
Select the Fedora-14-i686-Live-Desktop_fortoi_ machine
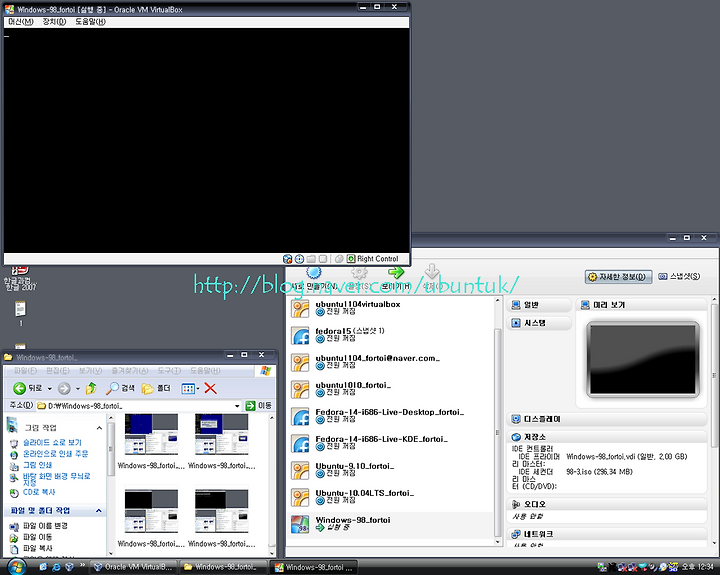[x=391, y=417]
